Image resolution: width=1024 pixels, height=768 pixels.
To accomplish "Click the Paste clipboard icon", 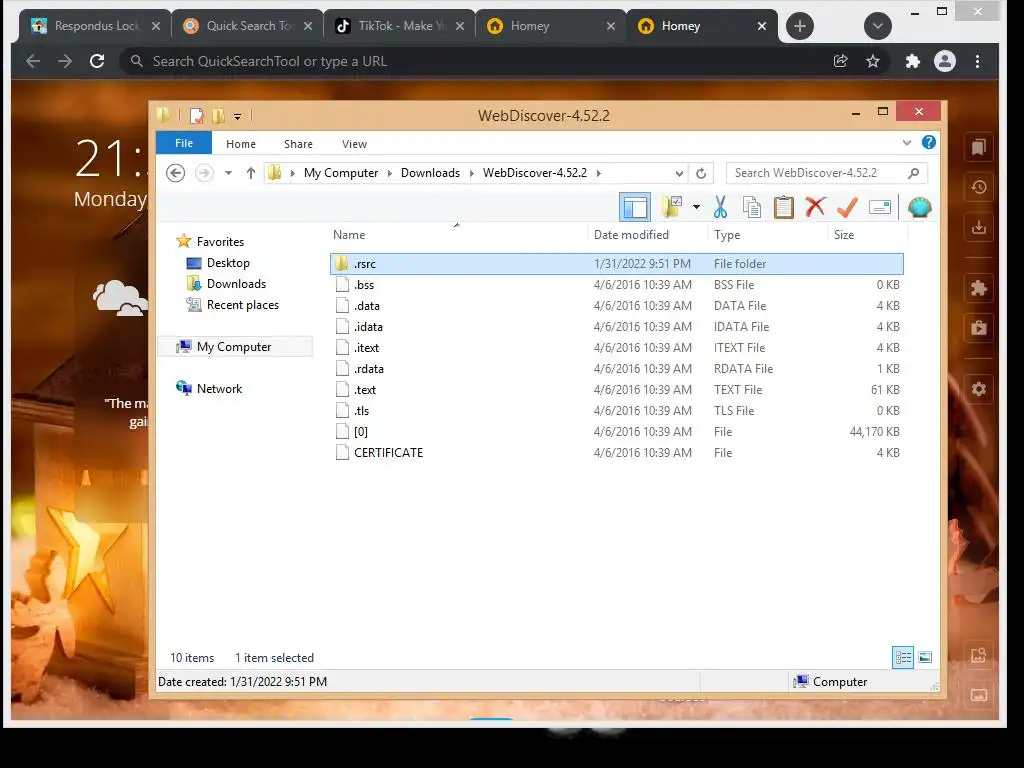I will [784, 208].
